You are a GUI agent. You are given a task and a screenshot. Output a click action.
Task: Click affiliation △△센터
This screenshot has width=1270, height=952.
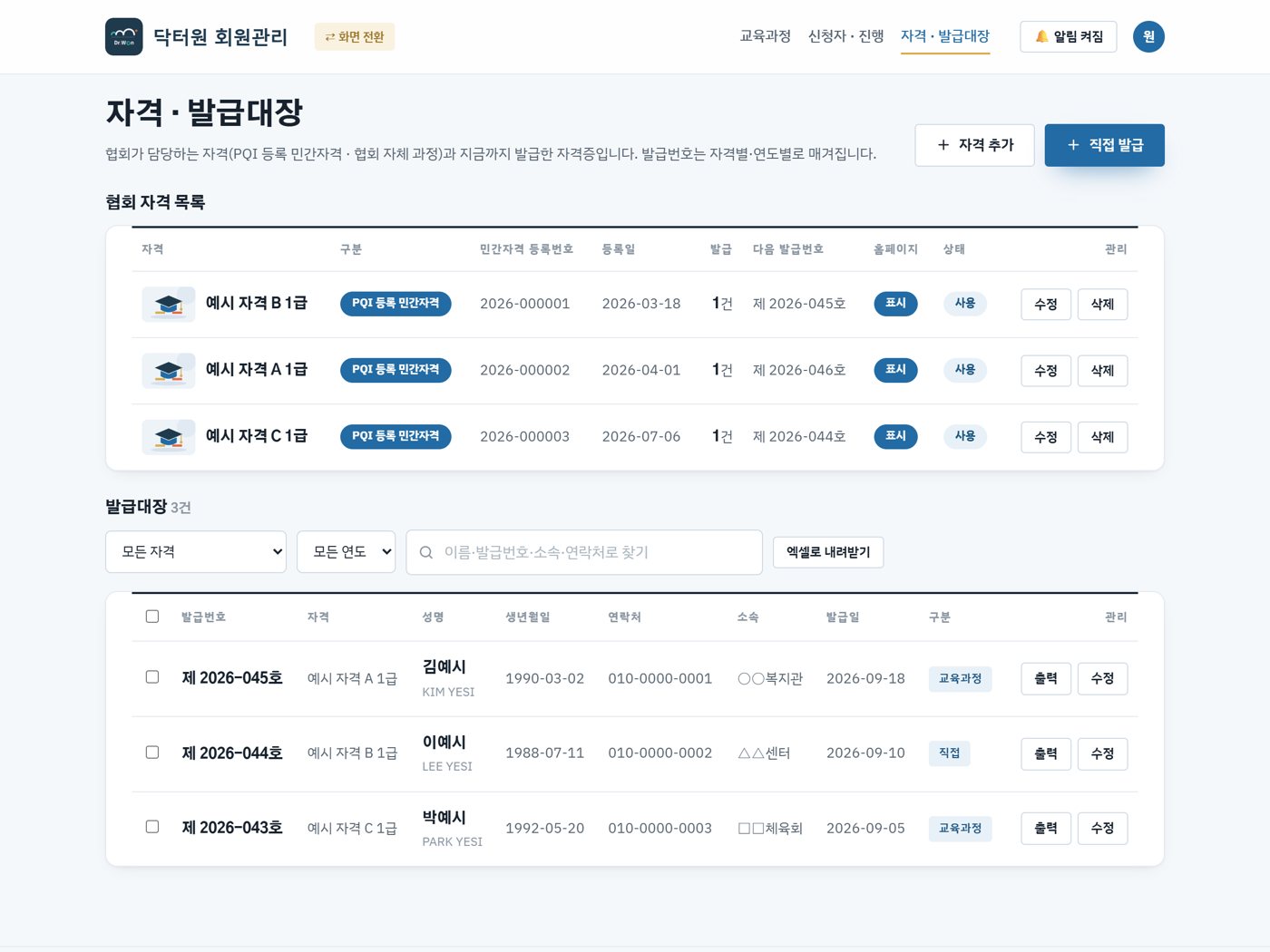(x=765, y=753)
